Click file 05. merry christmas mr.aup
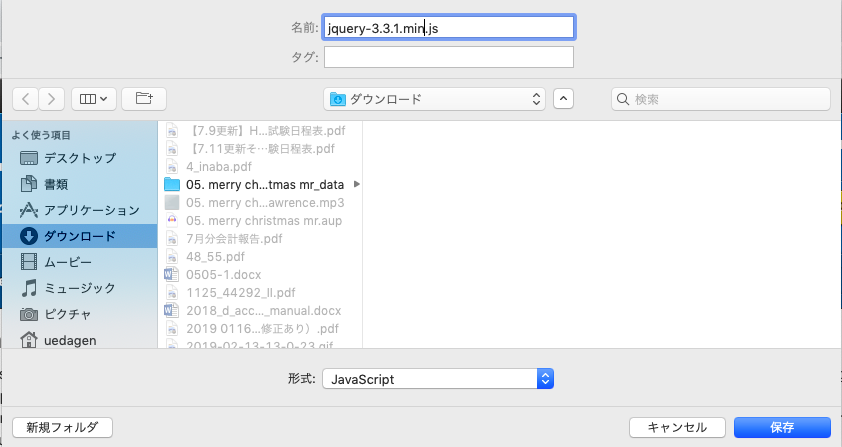This screenshot has height=447, width=842. click(260, 220)
